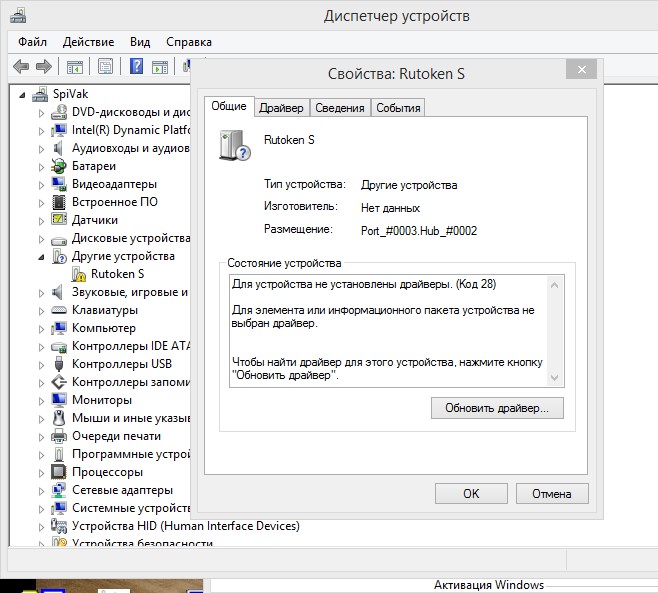Collapse the Другие устройства tree node

(x=42, y=257)
